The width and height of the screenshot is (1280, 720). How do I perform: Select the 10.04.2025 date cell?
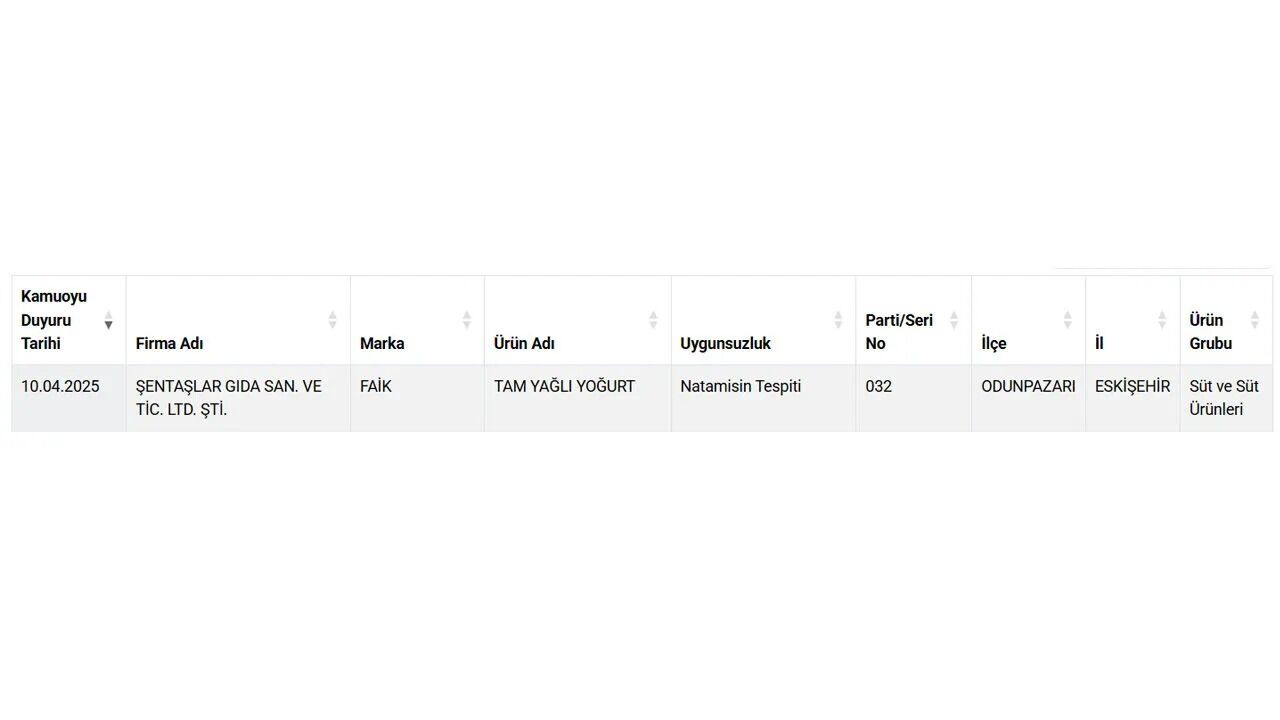(x=69, y=398)
